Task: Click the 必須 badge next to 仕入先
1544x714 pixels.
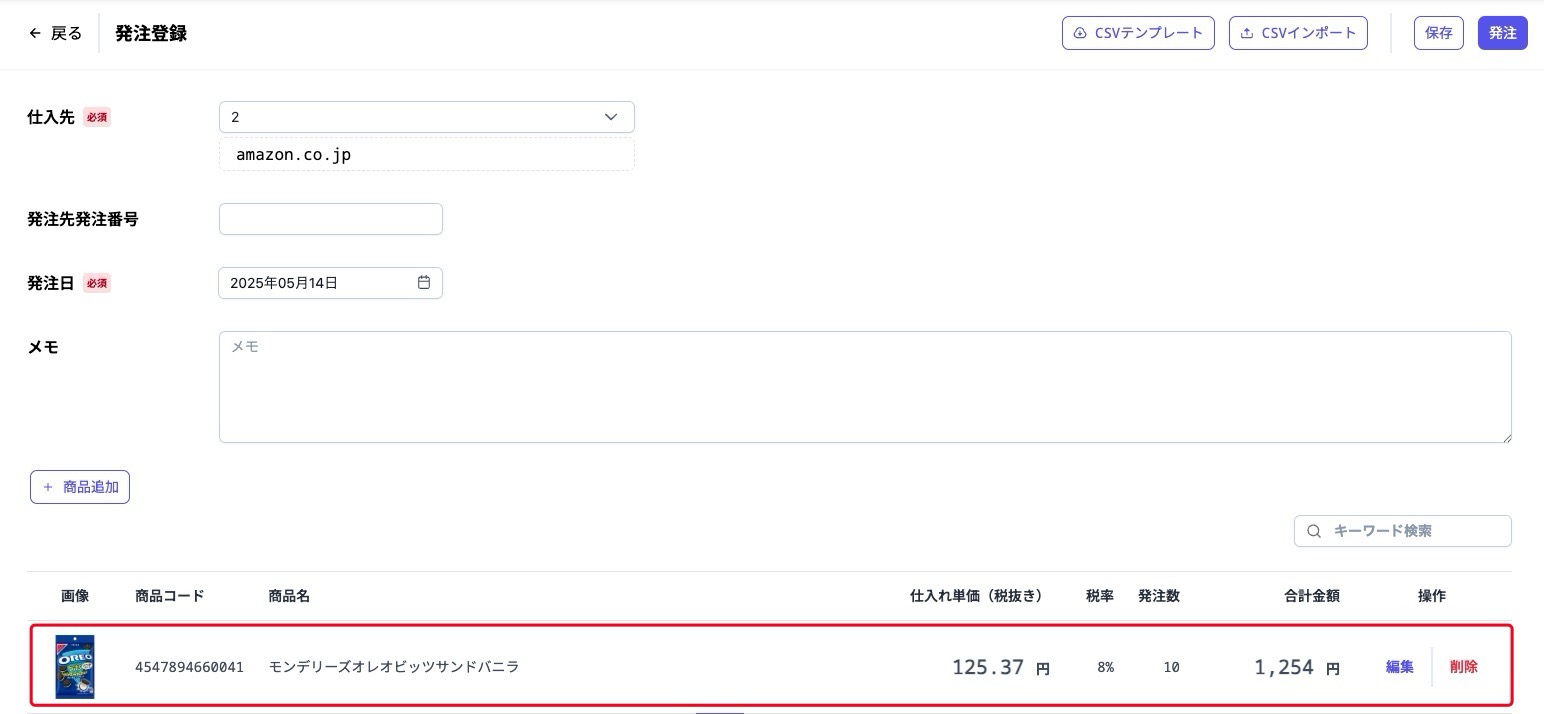Action: pyautogui.click(x=96, y=117)
